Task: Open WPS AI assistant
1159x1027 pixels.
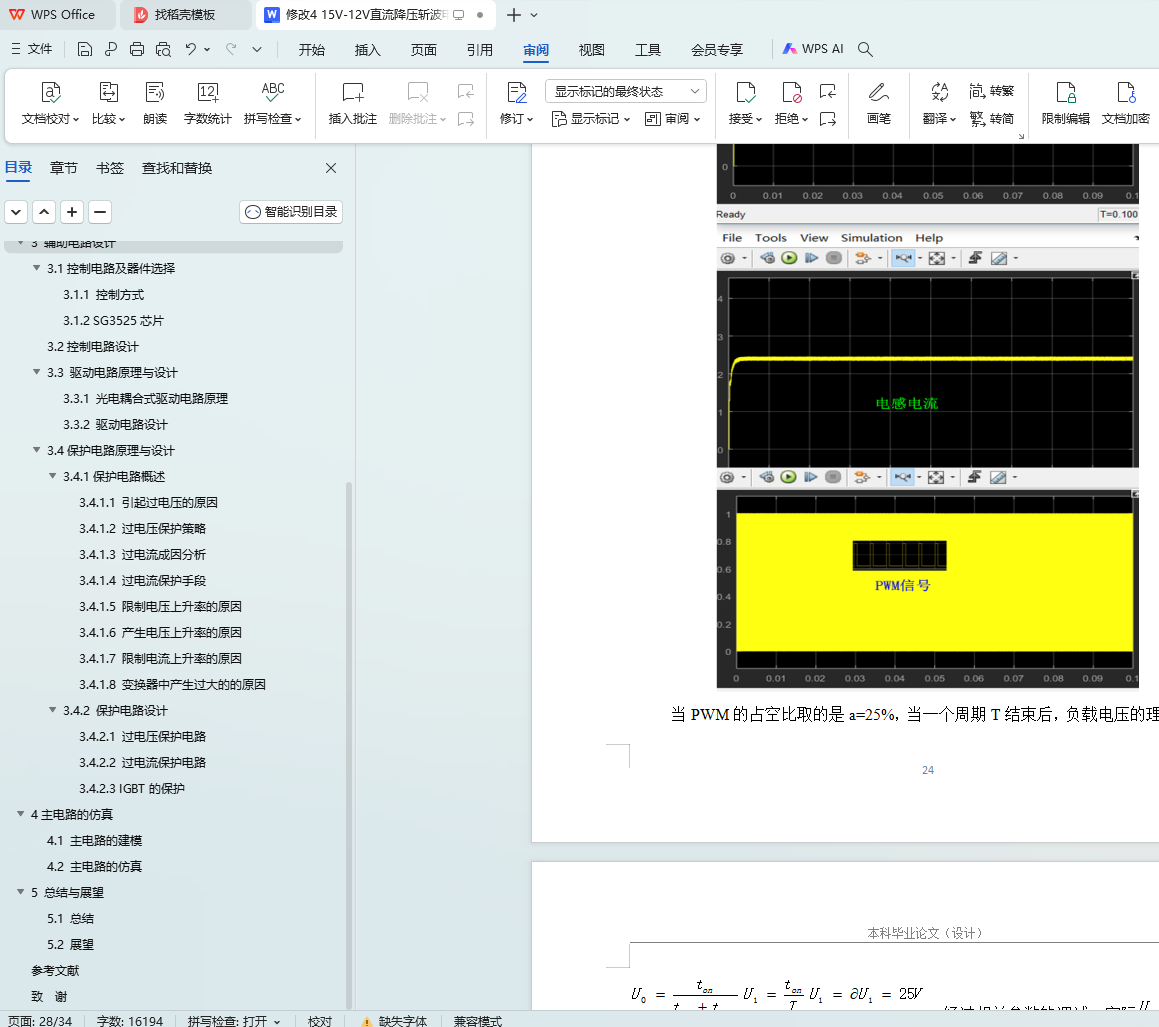Action: point(813,49)
